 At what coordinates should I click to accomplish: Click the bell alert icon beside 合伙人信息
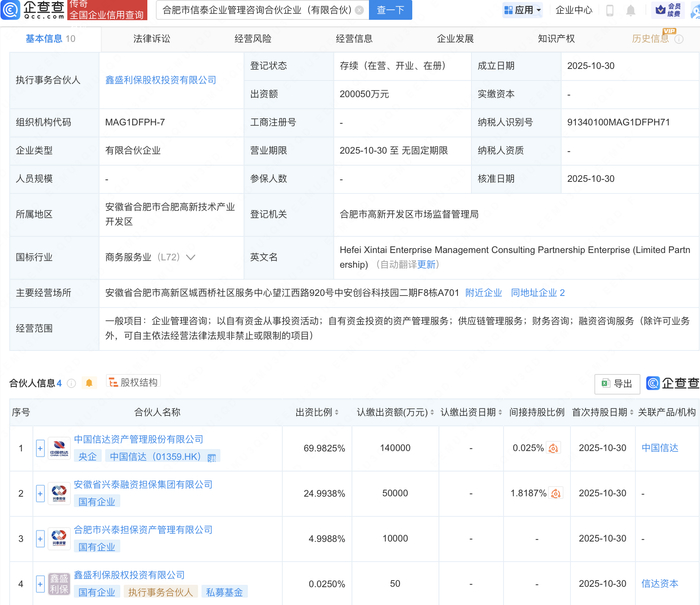89,383
